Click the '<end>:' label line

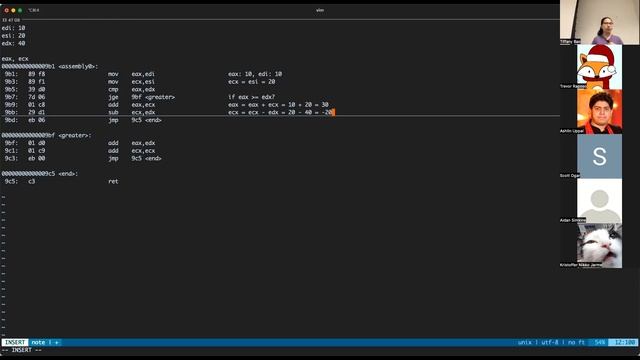click(40, 174)
